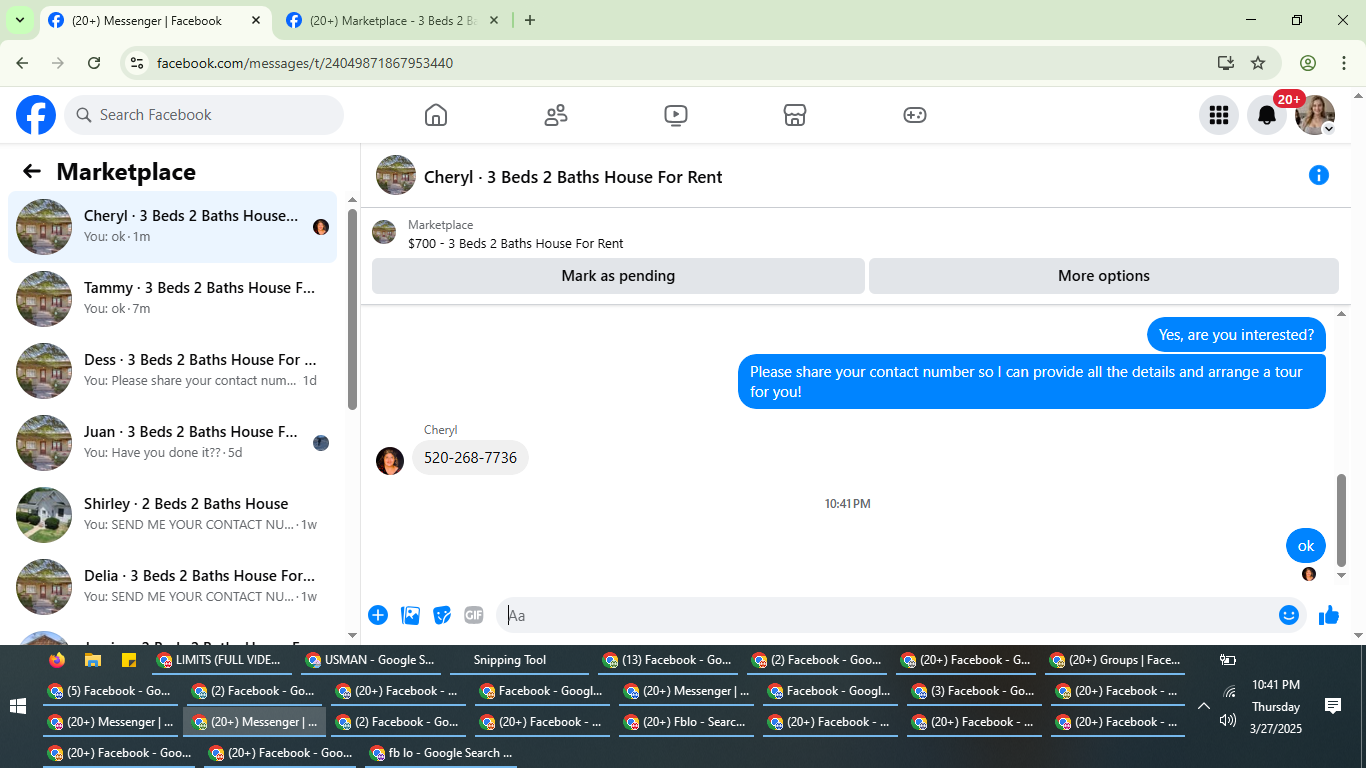The width and height of the screenshot is (1366, 768).
Task: View site information in address bar
Action: (x=138, y=63)
